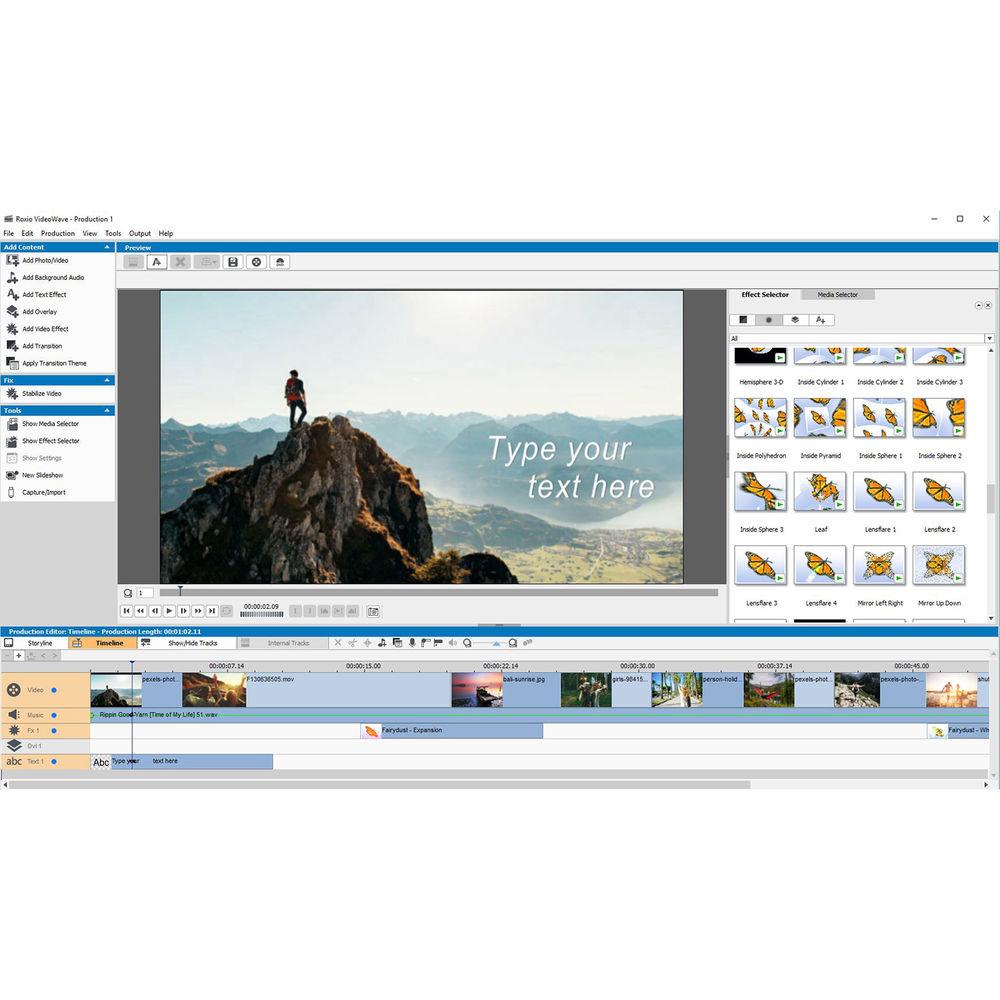Click the Add Text Effect icon
This screenshot has height=1000, width=1000.
pos(13,295)
